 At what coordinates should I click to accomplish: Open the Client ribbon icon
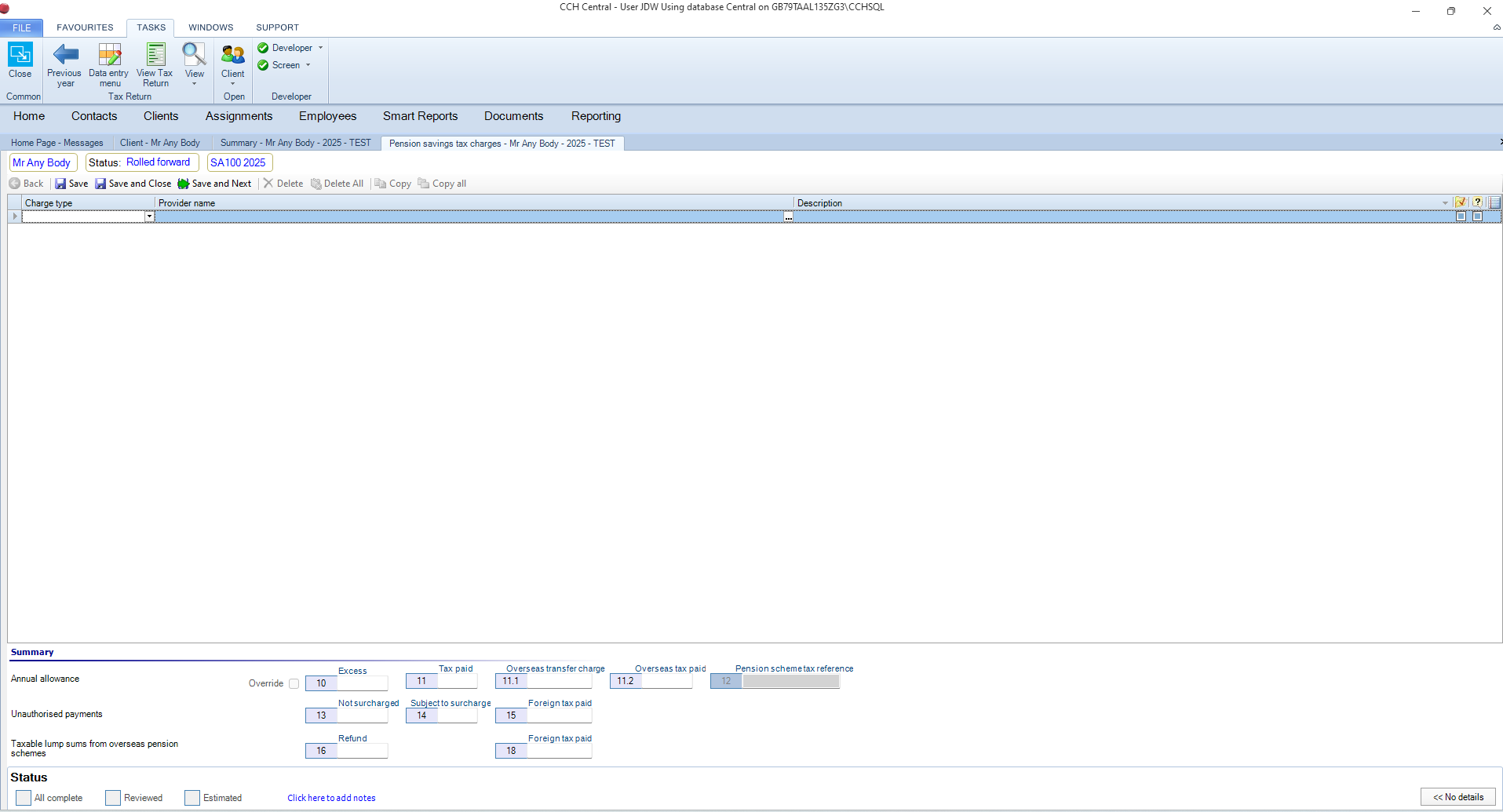(233, 64)
